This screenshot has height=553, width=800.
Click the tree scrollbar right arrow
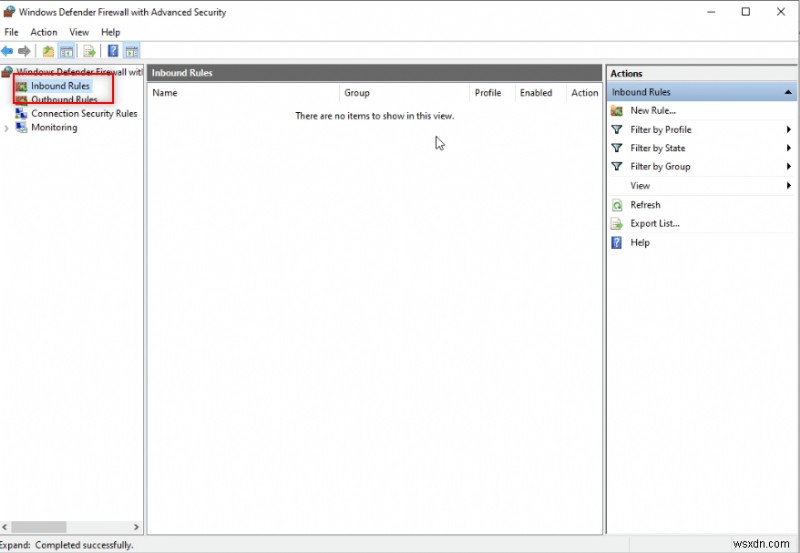136,527
